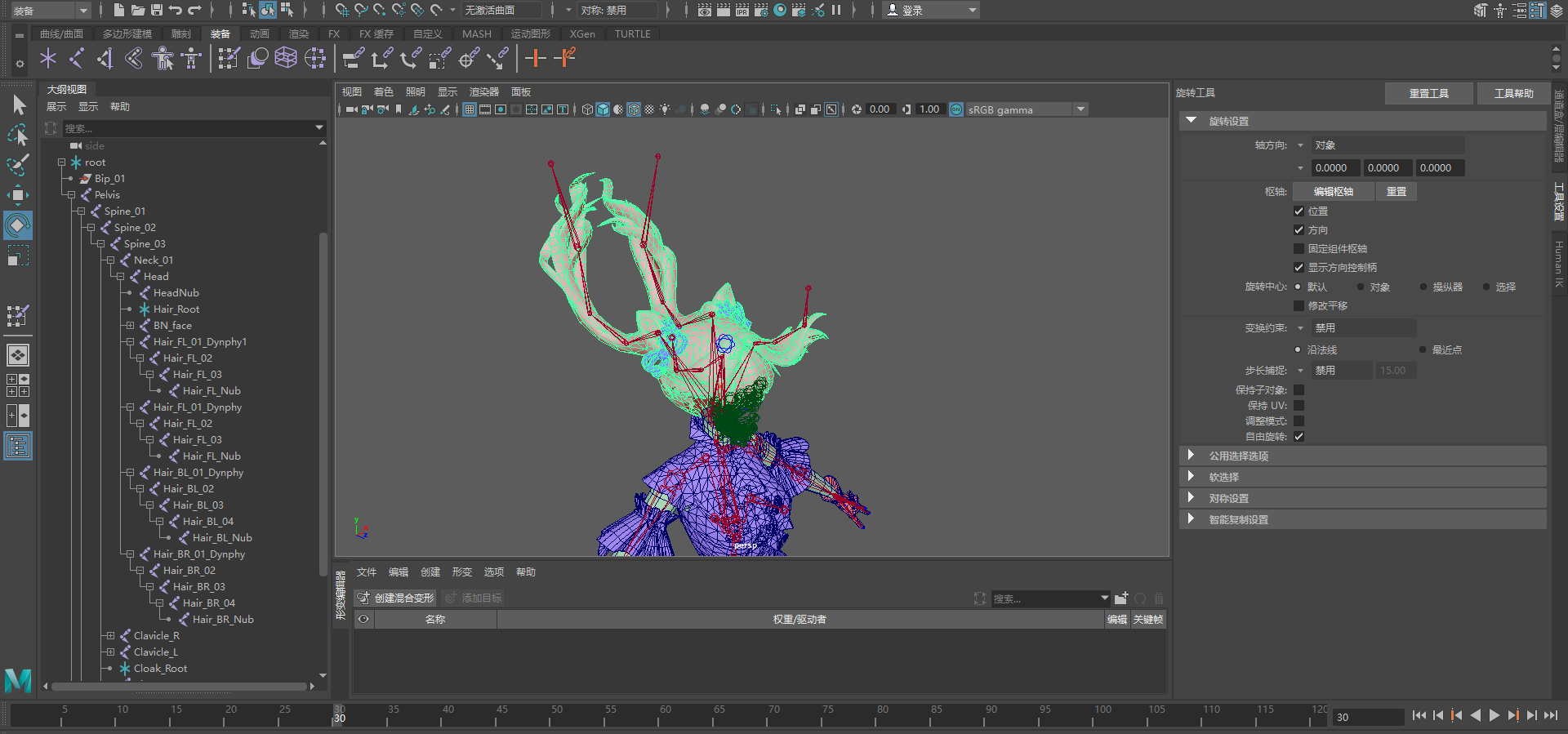Screen dimensions: 1568x734
Task: Open the sRGB gamma view transform dropdown
Action: 1027,109
